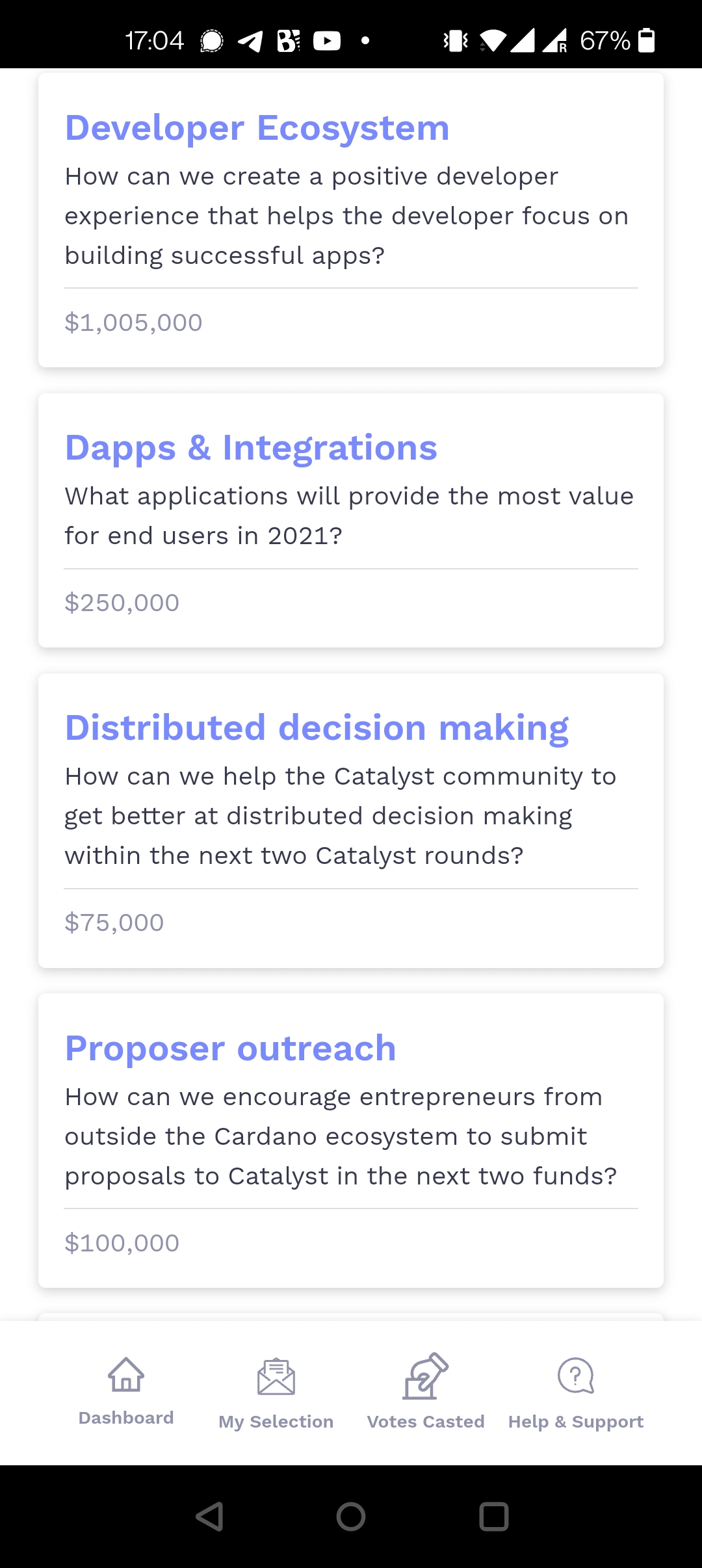
Task: Go to the Help & Support tab label
Action: 576,1422
